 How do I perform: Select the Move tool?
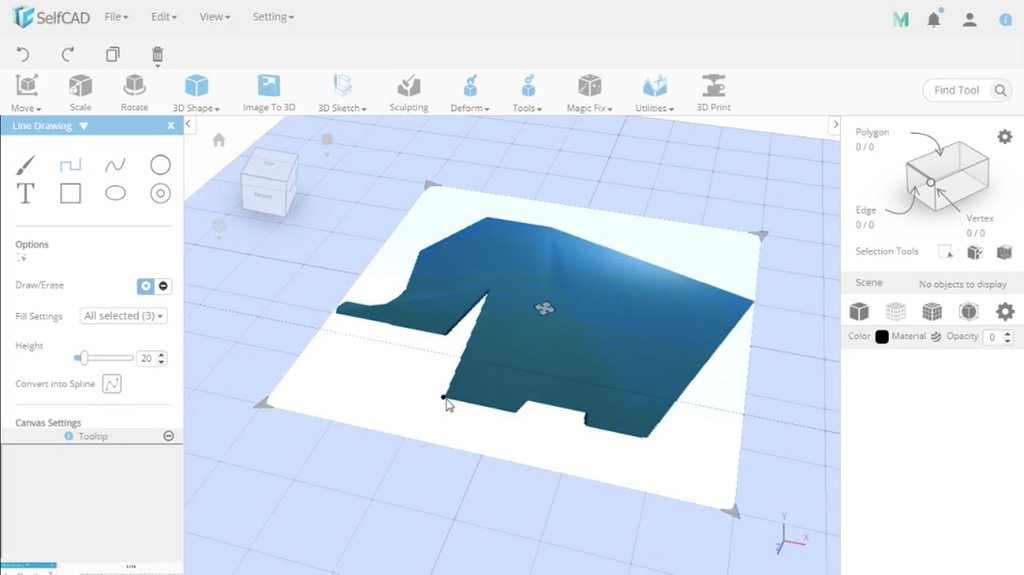point(26,93)
